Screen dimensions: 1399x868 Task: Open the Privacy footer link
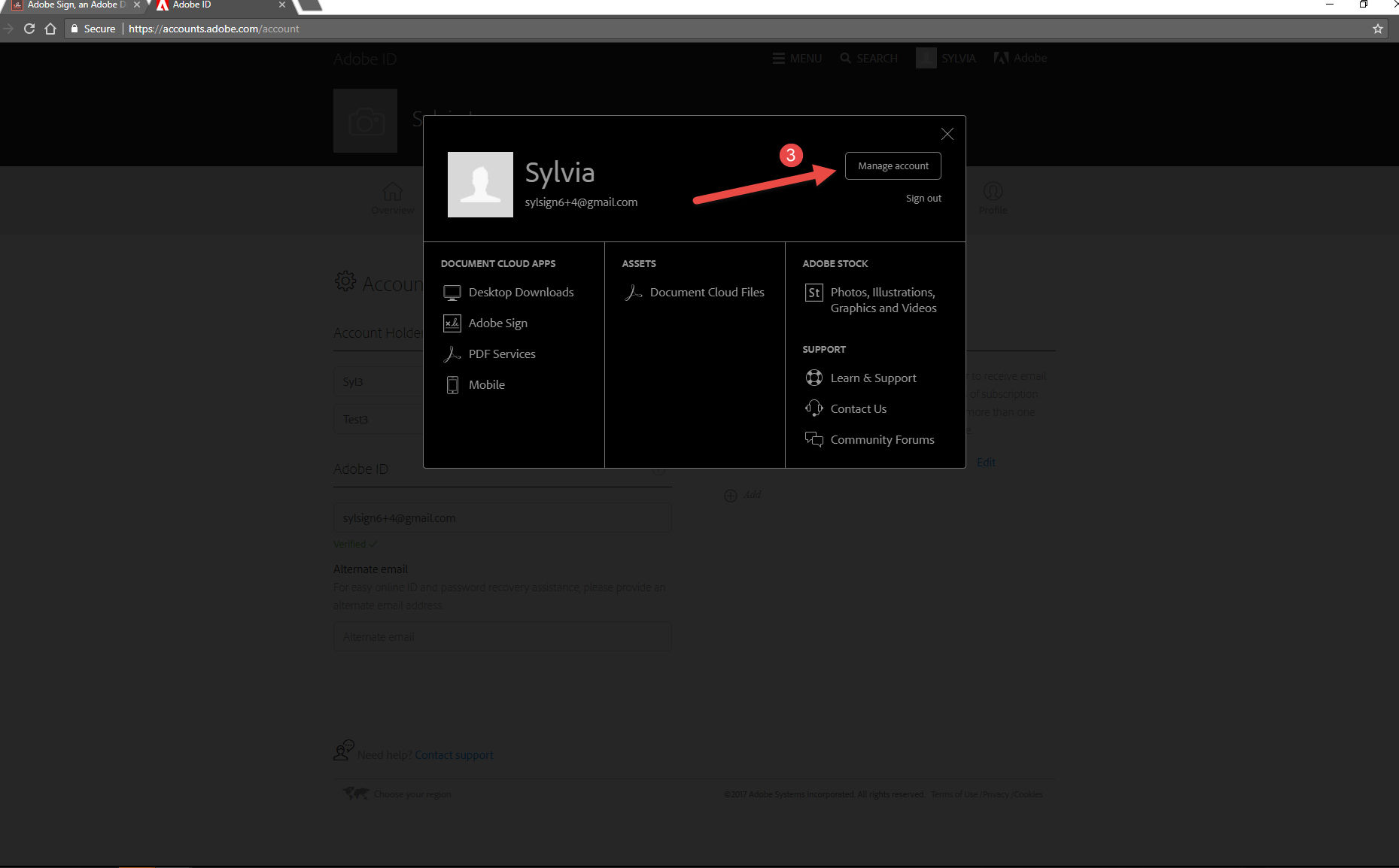click(x=996, y=794)
